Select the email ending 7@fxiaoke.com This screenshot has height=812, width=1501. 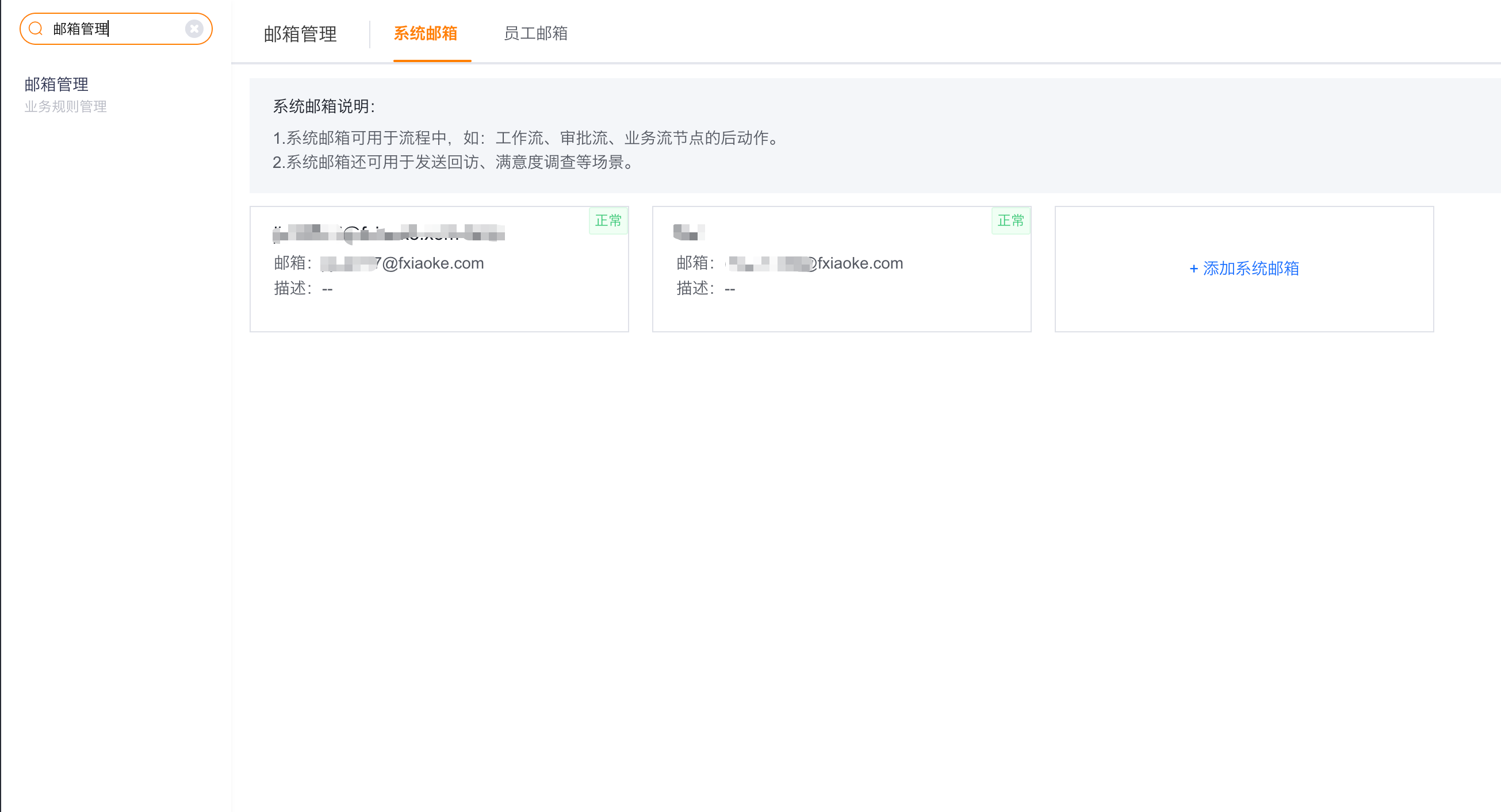402,263
